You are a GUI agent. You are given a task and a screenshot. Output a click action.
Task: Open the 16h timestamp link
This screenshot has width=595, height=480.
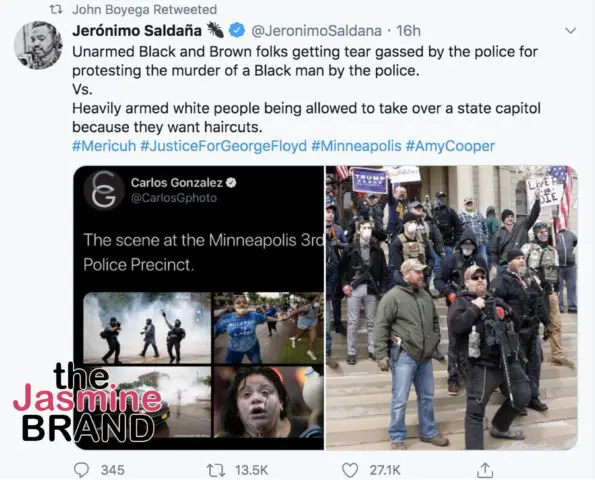408,31
